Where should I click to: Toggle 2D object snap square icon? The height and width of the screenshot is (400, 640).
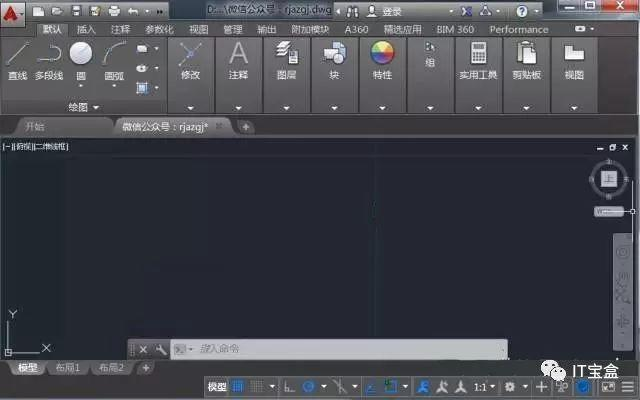pyautogui.click(x=391, y=386)
